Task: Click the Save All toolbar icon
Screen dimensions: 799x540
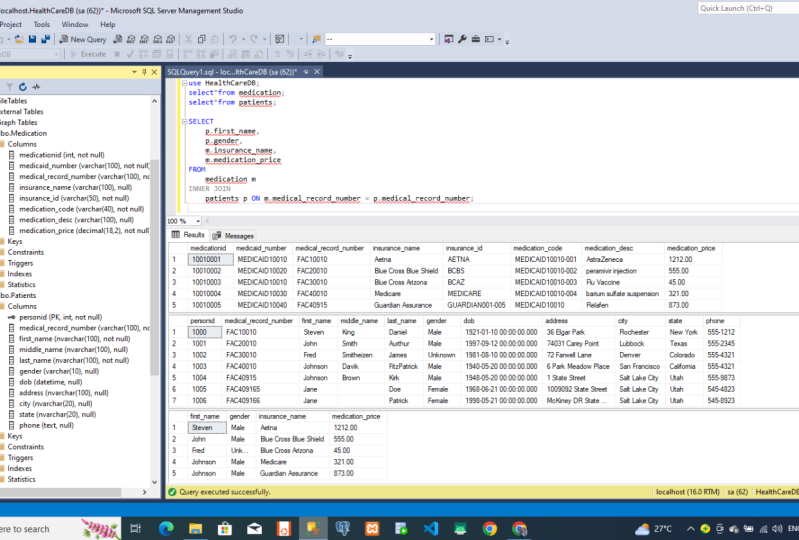Action: click(45, 39)
